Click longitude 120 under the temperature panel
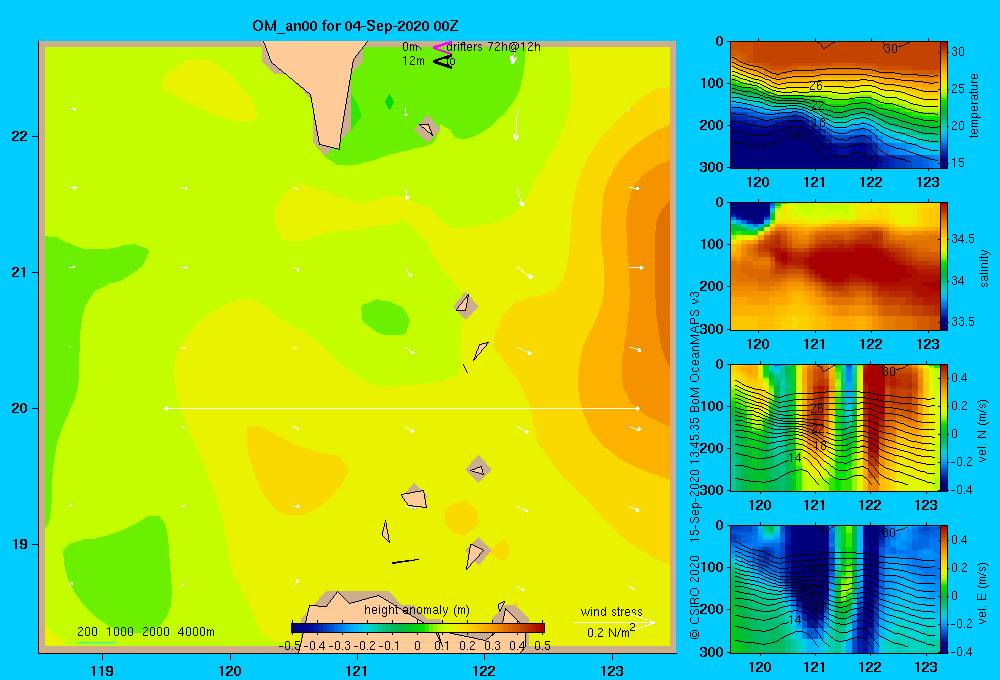Screen dimensions: 1000x680 click(x=758, y=182)
